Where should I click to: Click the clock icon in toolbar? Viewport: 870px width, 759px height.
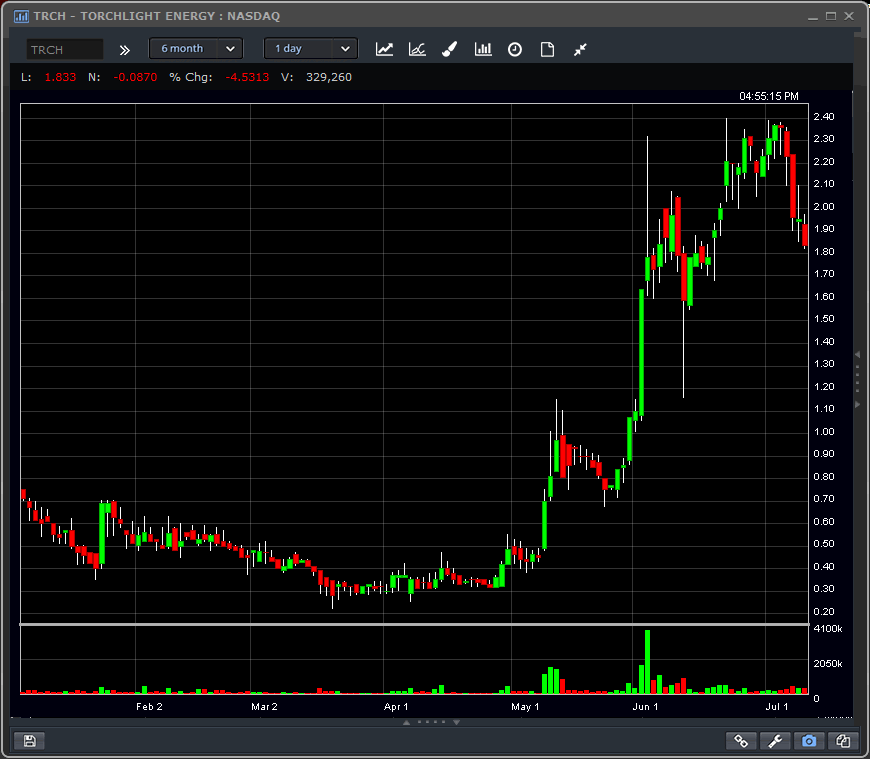[x=515, y=49]
